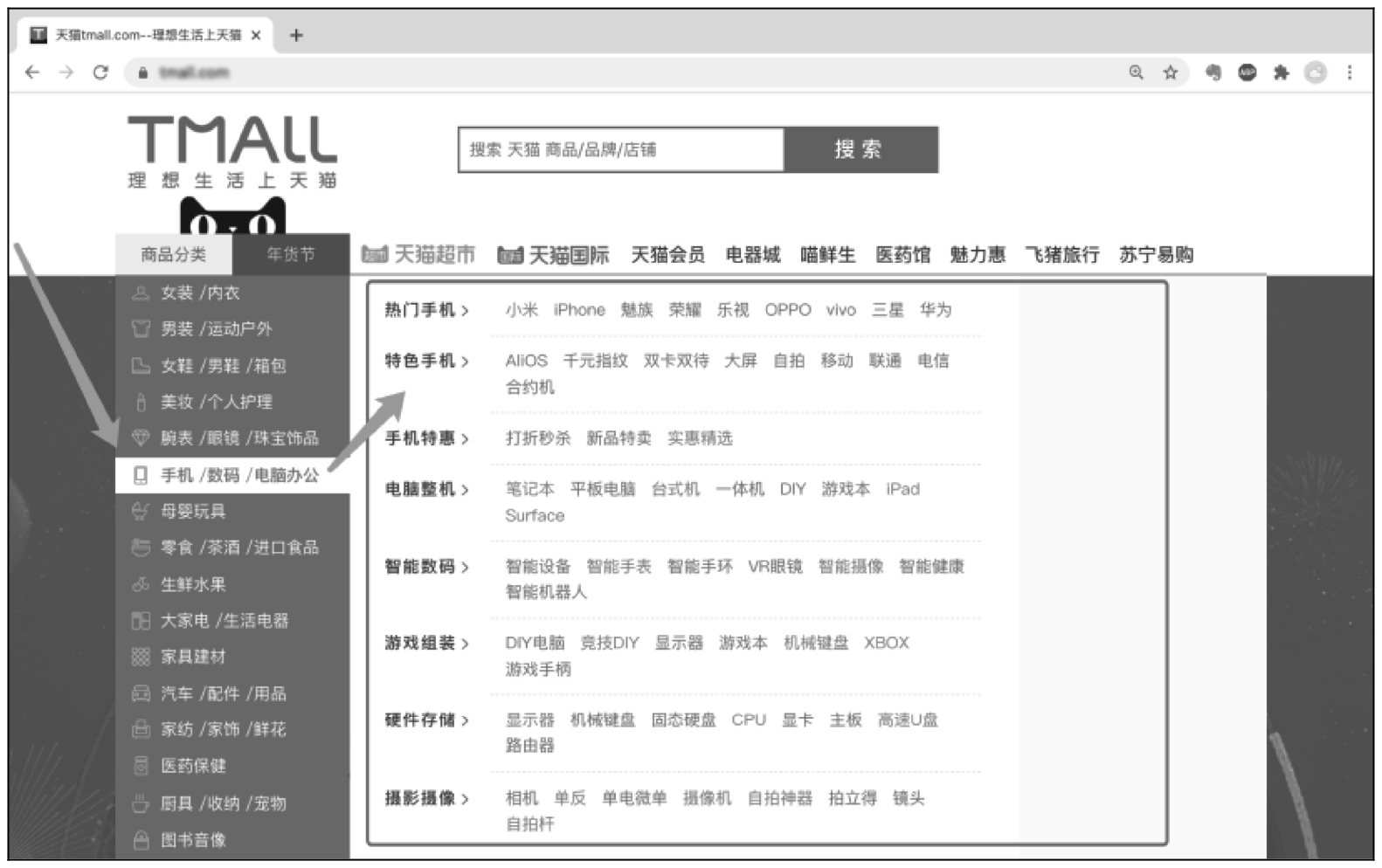Open 苏宁易购 in the nav bar
The image size is (1382, 868).
(x=1156, y=254)
